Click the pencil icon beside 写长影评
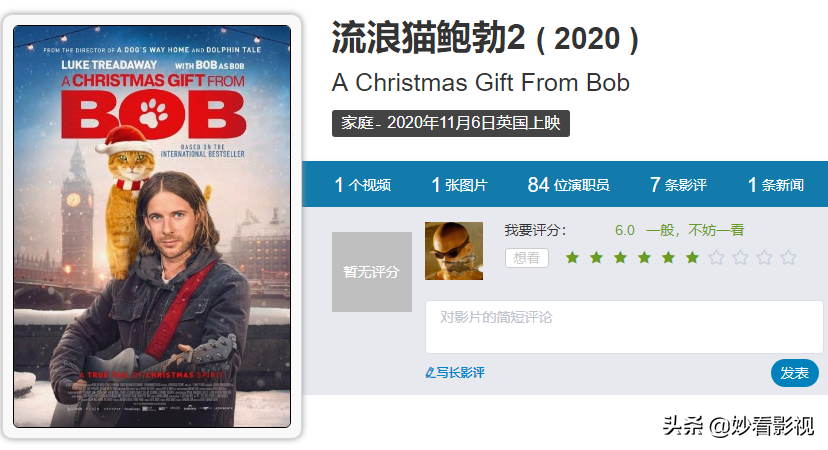Screen dimensions: 828x450 pos(430,373)
